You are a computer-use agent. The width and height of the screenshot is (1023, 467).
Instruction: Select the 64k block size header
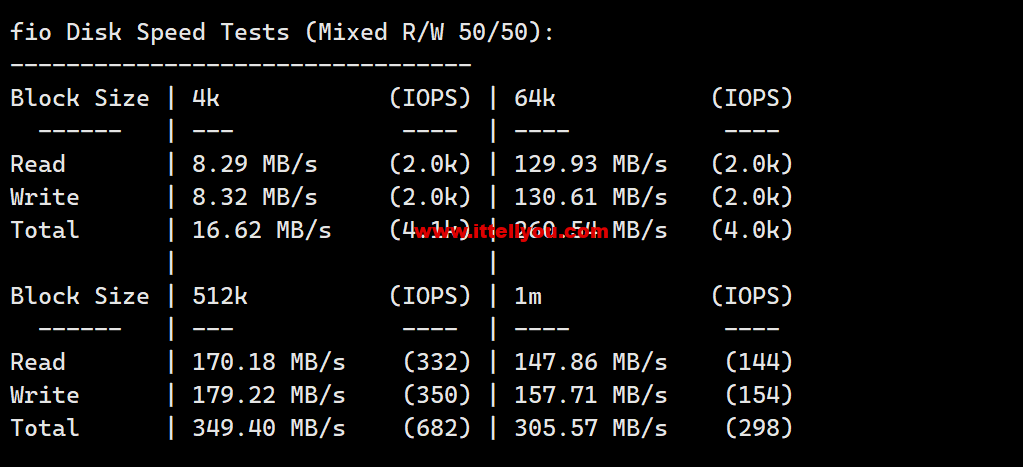coord(535,98)
